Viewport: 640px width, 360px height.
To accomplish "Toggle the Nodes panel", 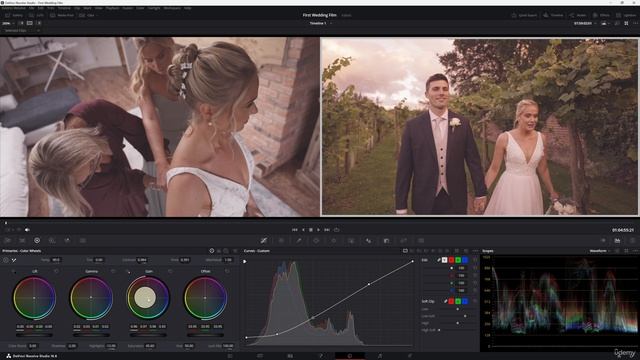I will coord(578,15).
